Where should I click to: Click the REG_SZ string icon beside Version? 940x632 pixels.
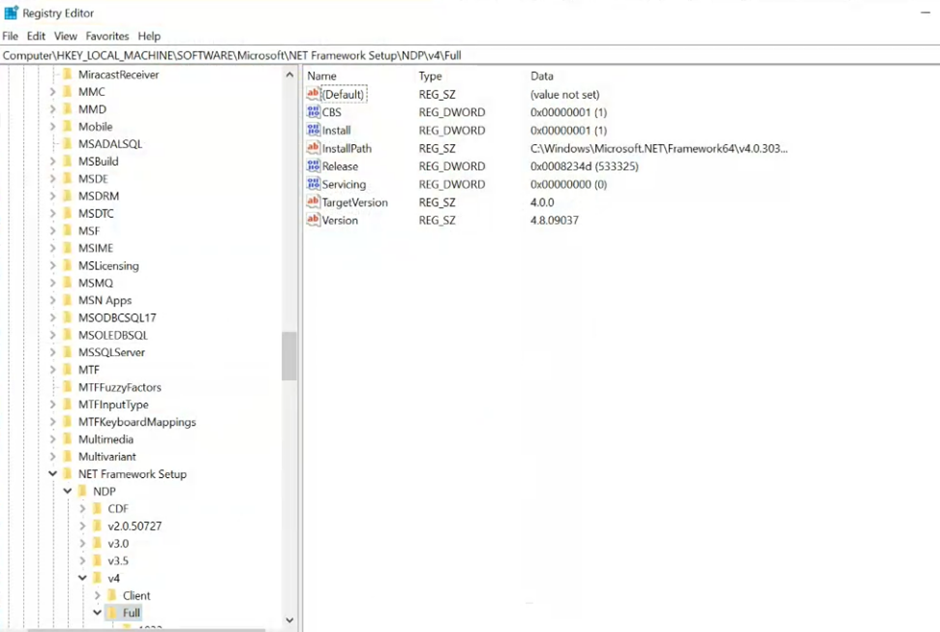click(x=315, y=220)
